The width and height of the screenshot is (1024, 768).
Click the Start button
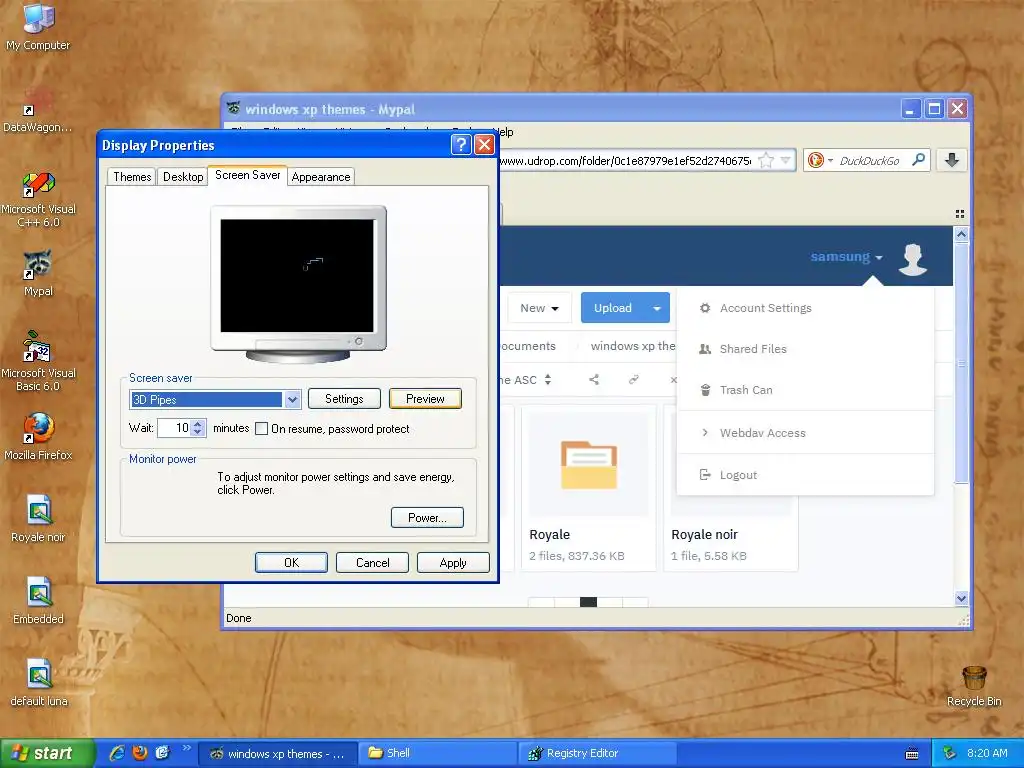(x=47, y=753)
